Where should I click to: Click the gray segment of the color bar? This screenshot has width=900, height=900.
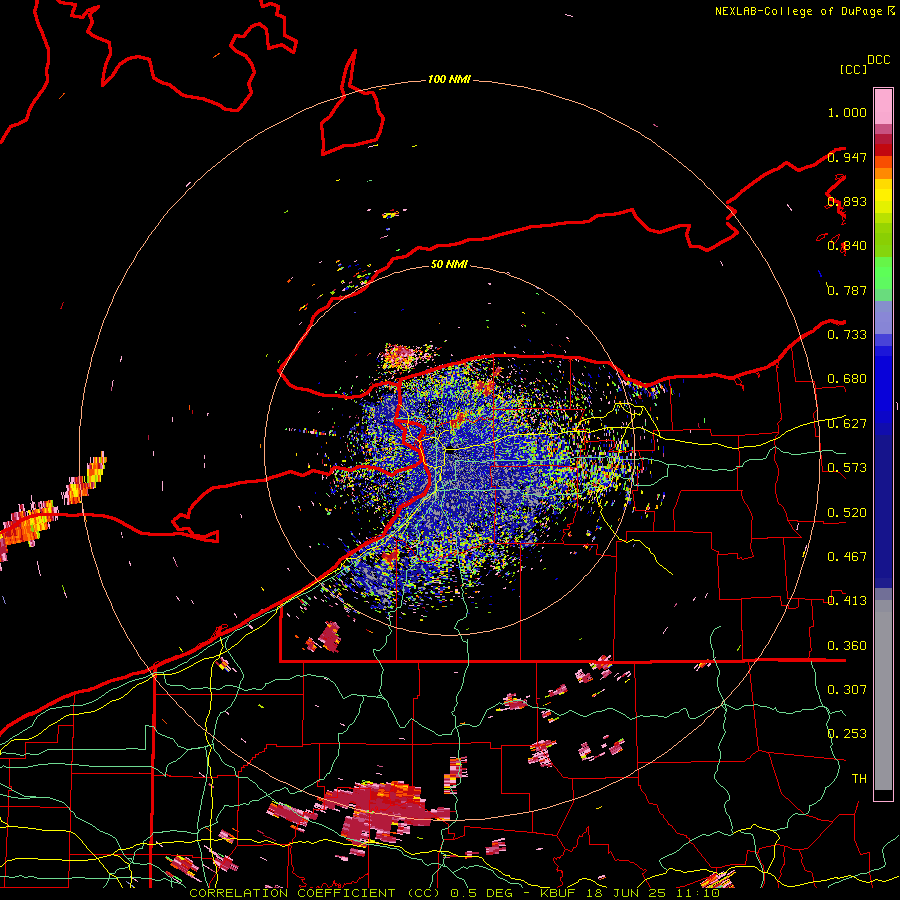pyautogui.click(x=883, y=695)
